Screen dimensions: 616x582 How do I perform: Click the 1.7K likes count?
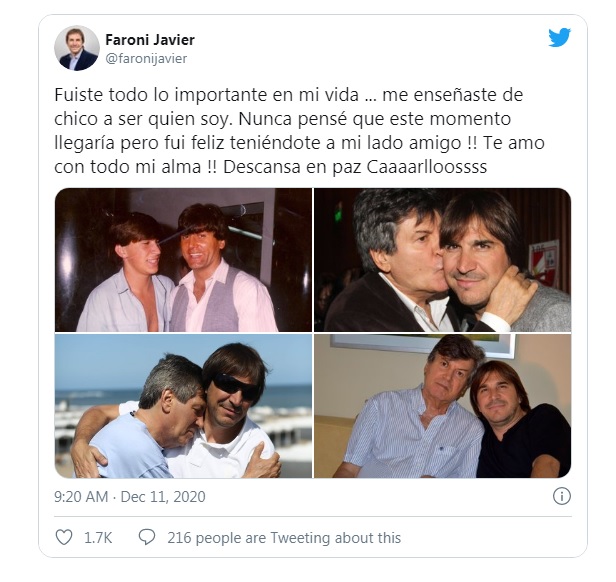pyautogui.click(x=98, y=537)
